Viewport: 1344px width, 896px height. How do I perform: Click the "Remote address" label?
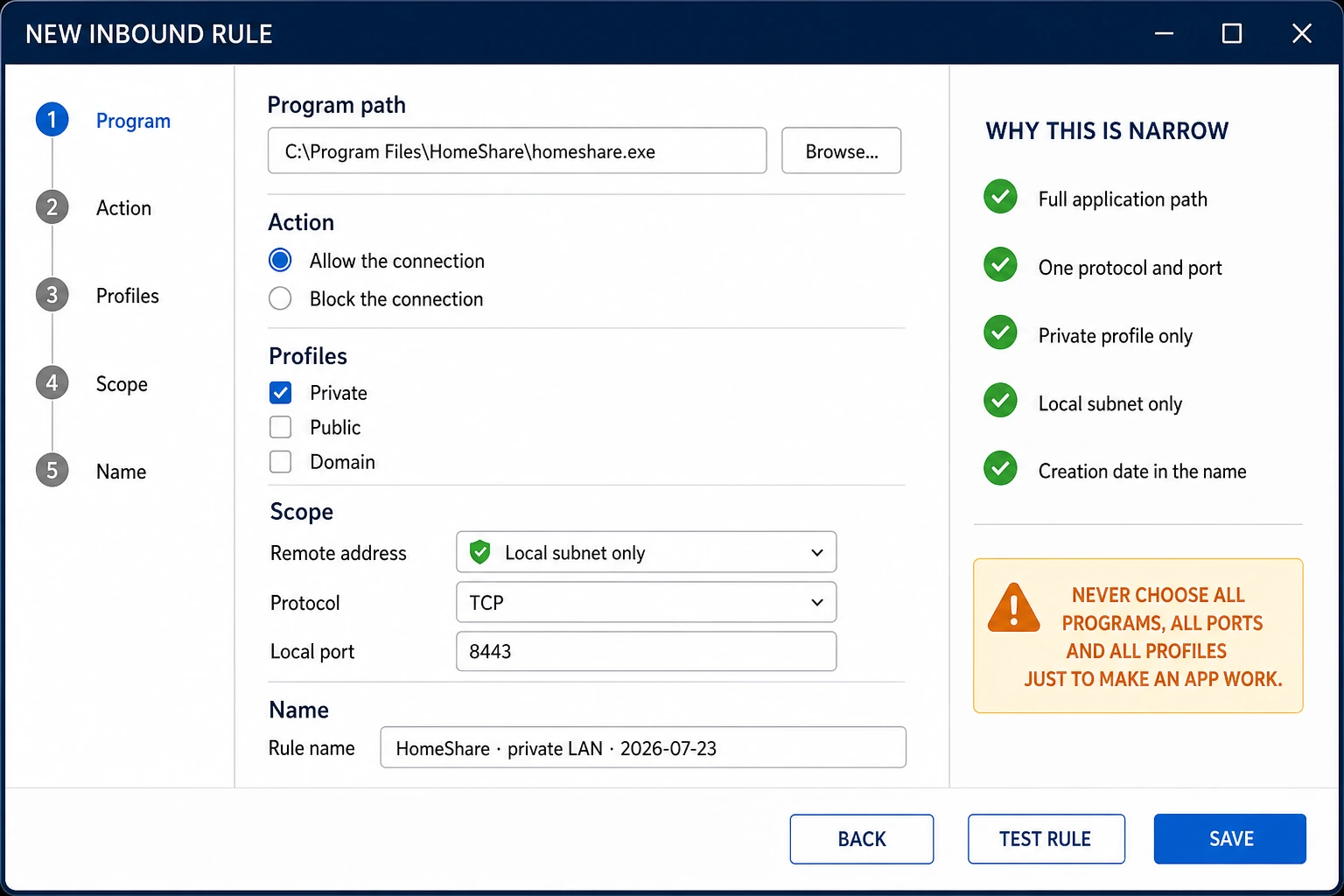pos(339,553)
